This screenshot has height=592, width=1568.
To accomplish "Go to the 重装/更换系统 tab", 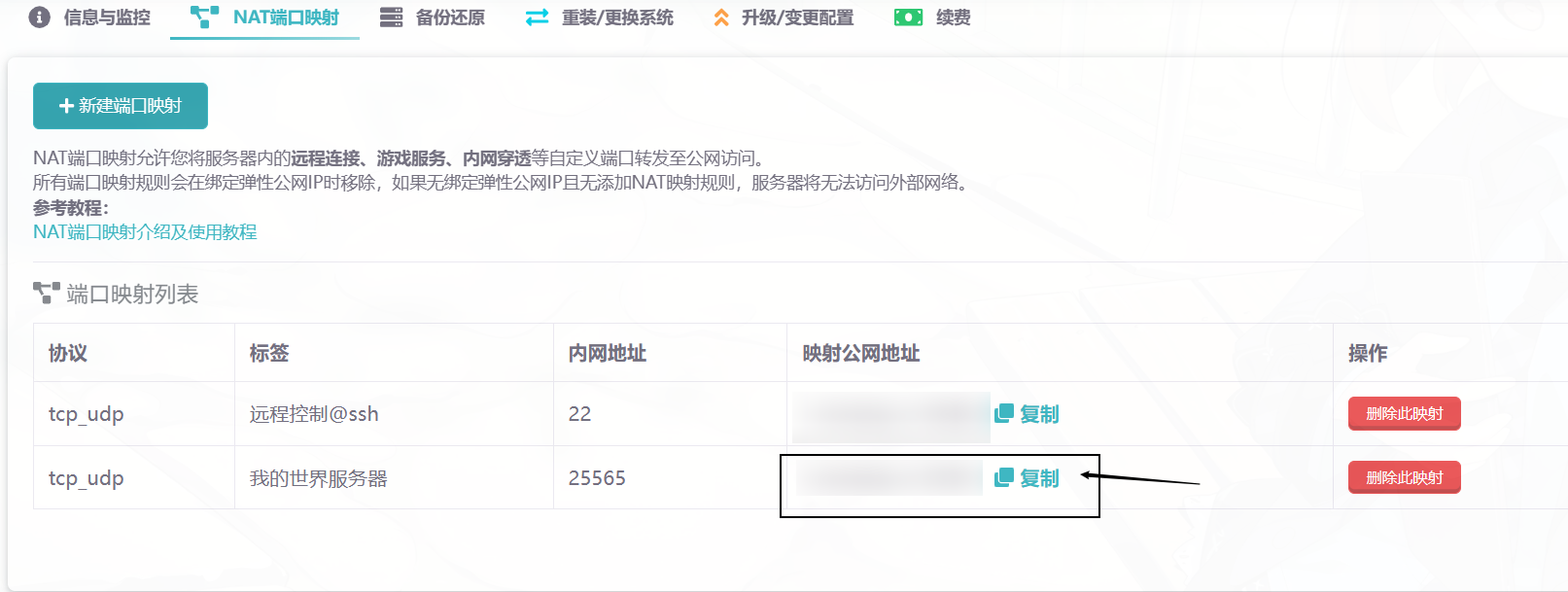I will click(617, 17).
